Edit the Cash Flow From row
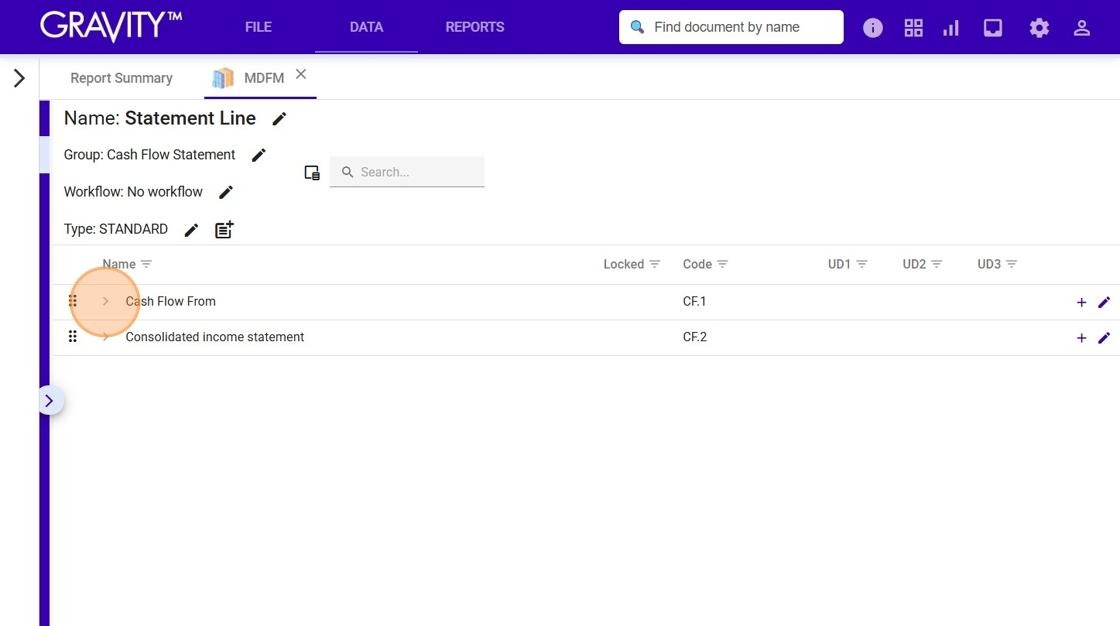 coord(1104,302)
